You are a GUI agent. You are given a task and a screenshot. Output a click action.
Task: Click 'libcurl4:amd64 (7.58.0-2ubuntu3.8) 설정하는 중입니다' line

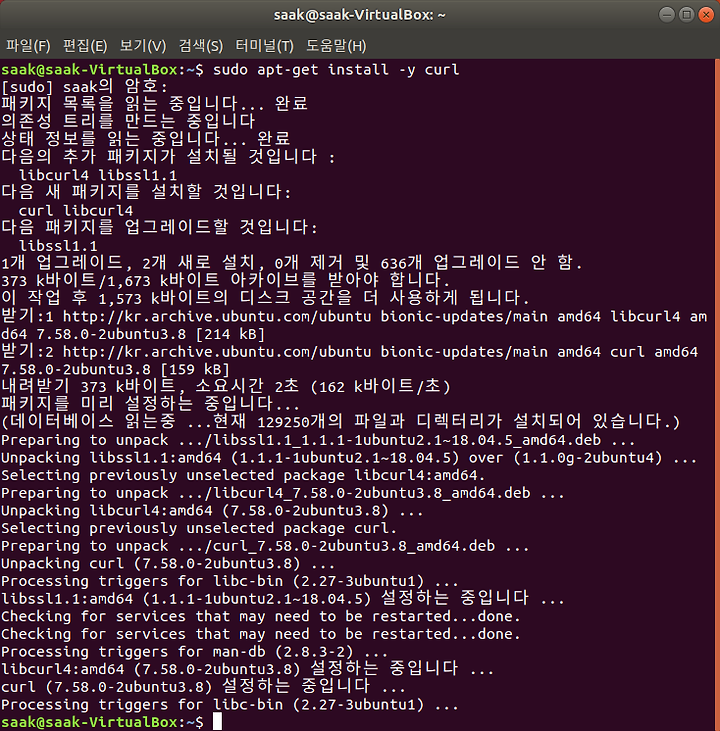248,669
